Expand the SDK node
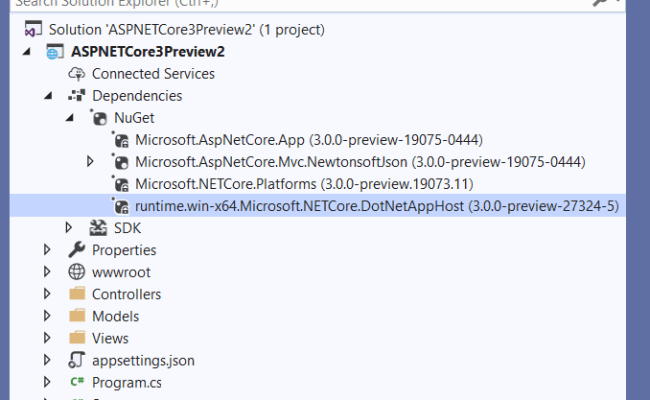This screenshot has width=650, height=400. pyautogui.click(x=68, y=228)
